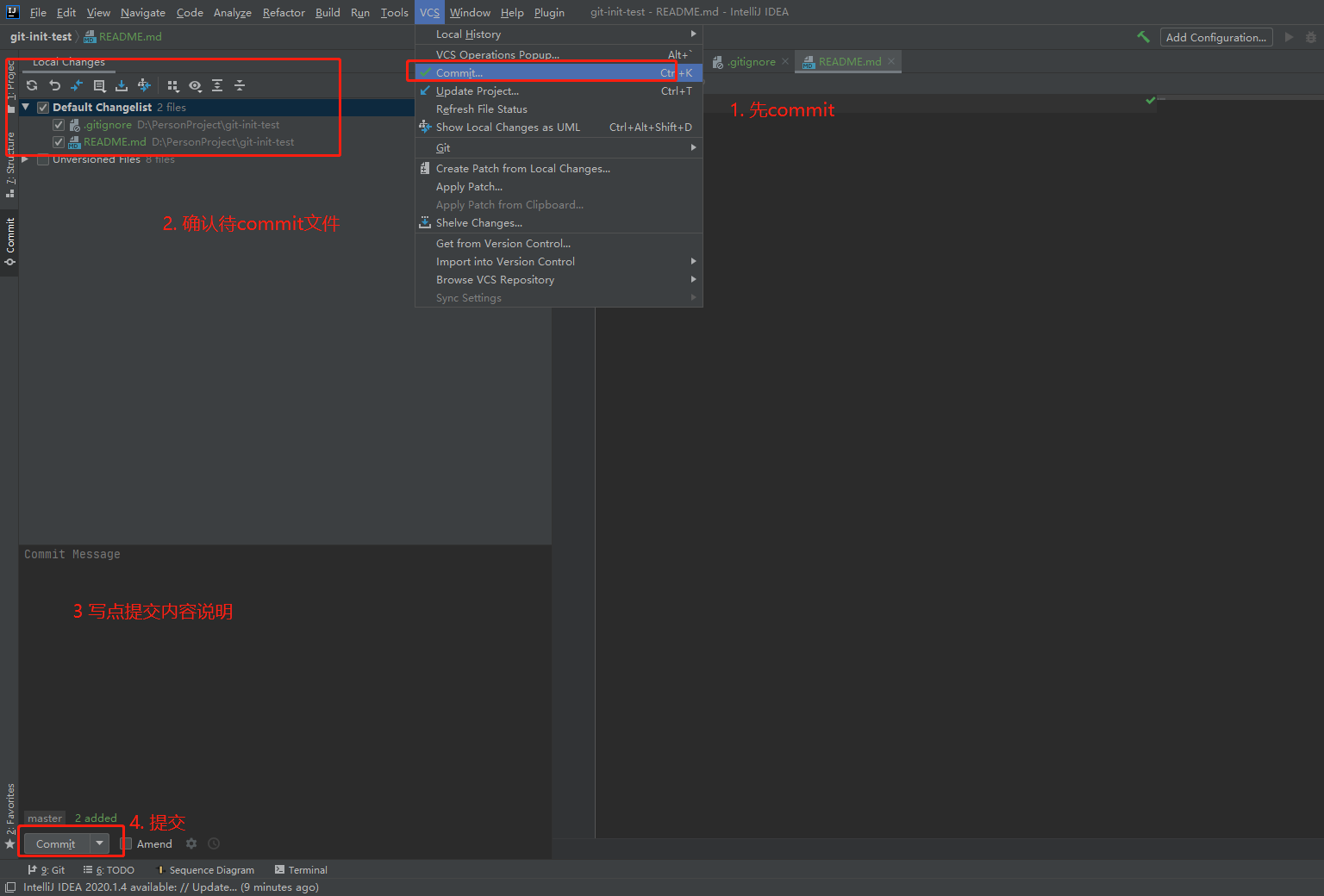Screen dimensions: 1324x896
Task: Open the Commit button dropdown arrow
Action: [x=100, y=843]
